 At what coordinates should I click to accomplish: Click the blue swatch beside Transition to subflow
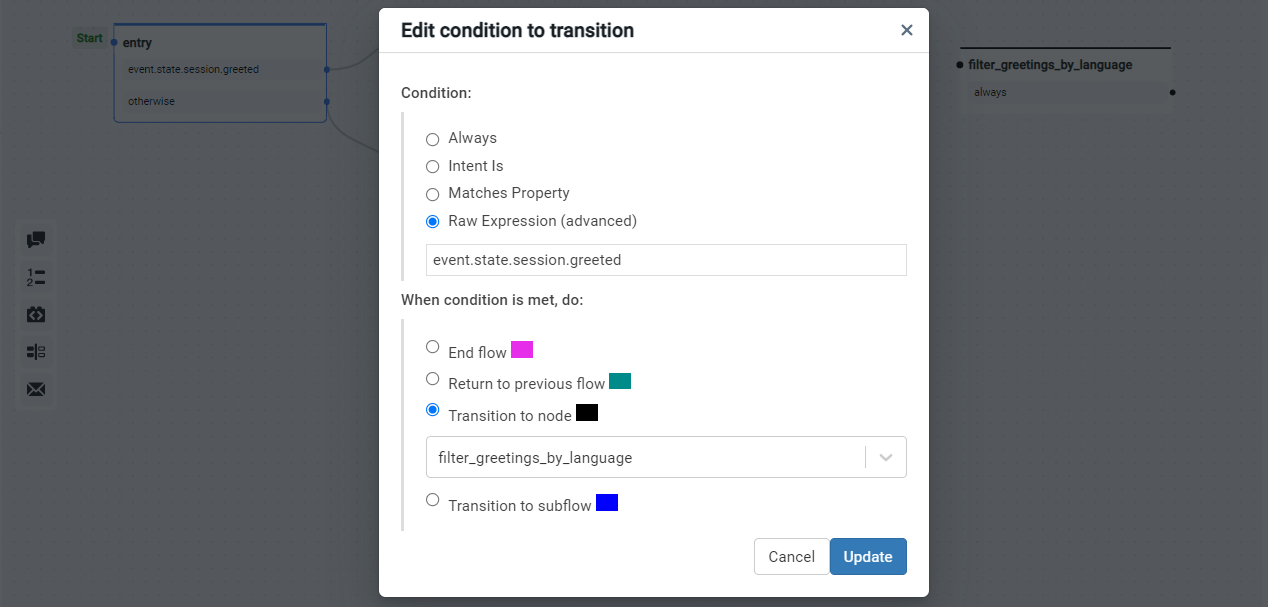pos(607,502)
